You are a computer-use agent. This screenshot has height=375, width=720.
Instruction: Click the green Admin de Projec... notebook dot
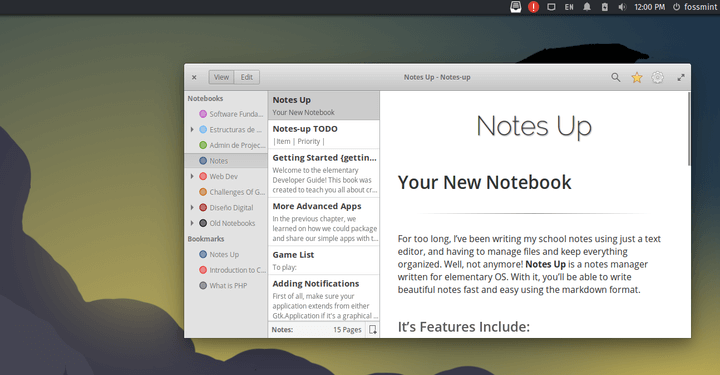203,145
